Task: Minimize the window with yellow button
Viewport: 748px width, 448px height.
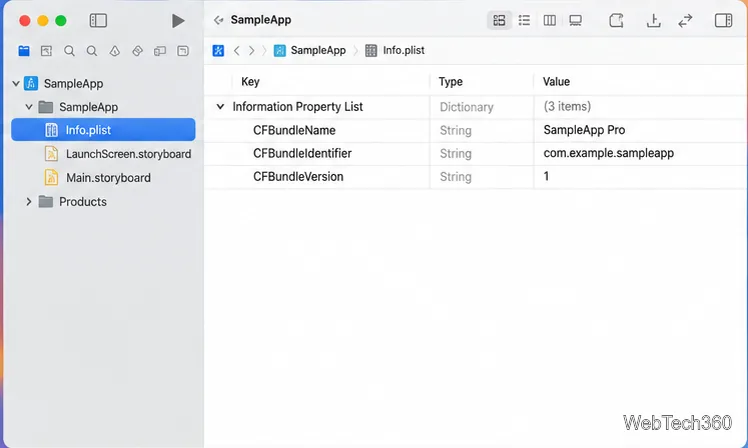Action: (43, 21)
